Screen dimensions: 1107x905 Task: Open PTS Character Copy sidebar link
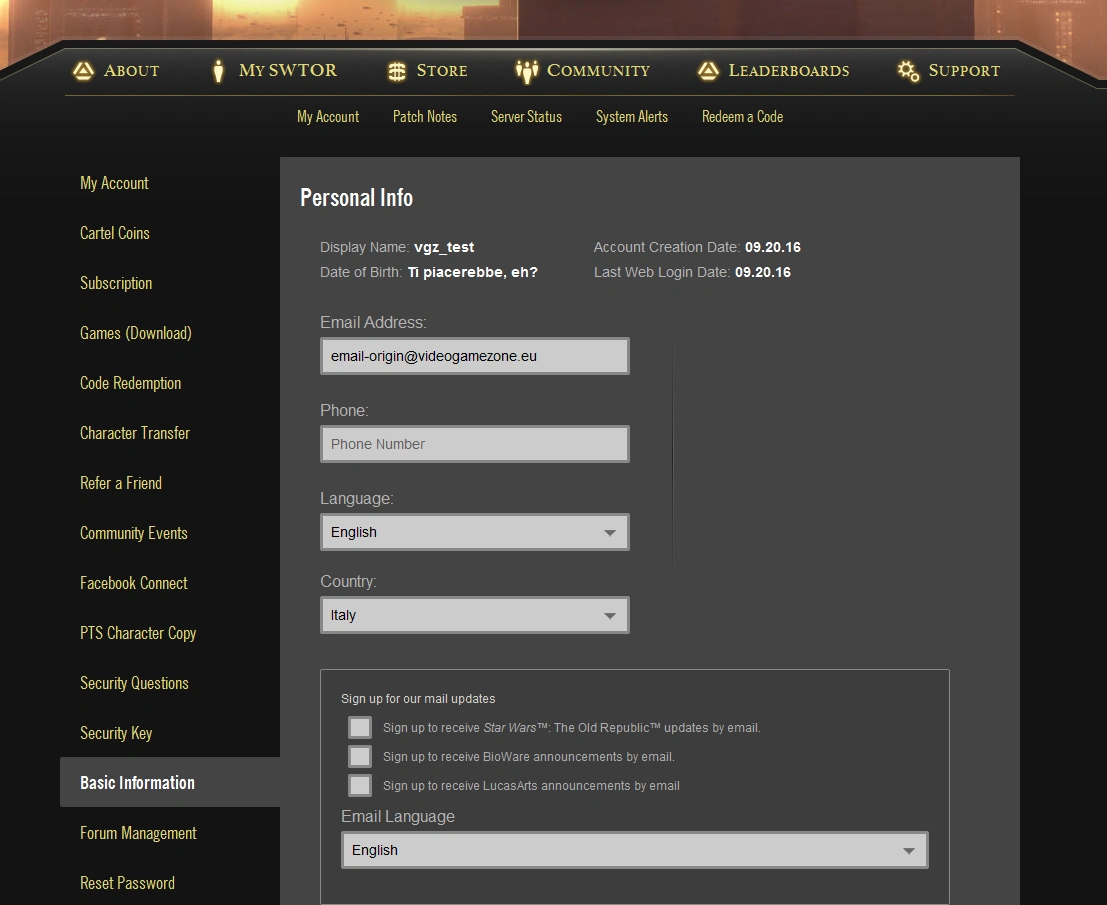coord(138,633)
